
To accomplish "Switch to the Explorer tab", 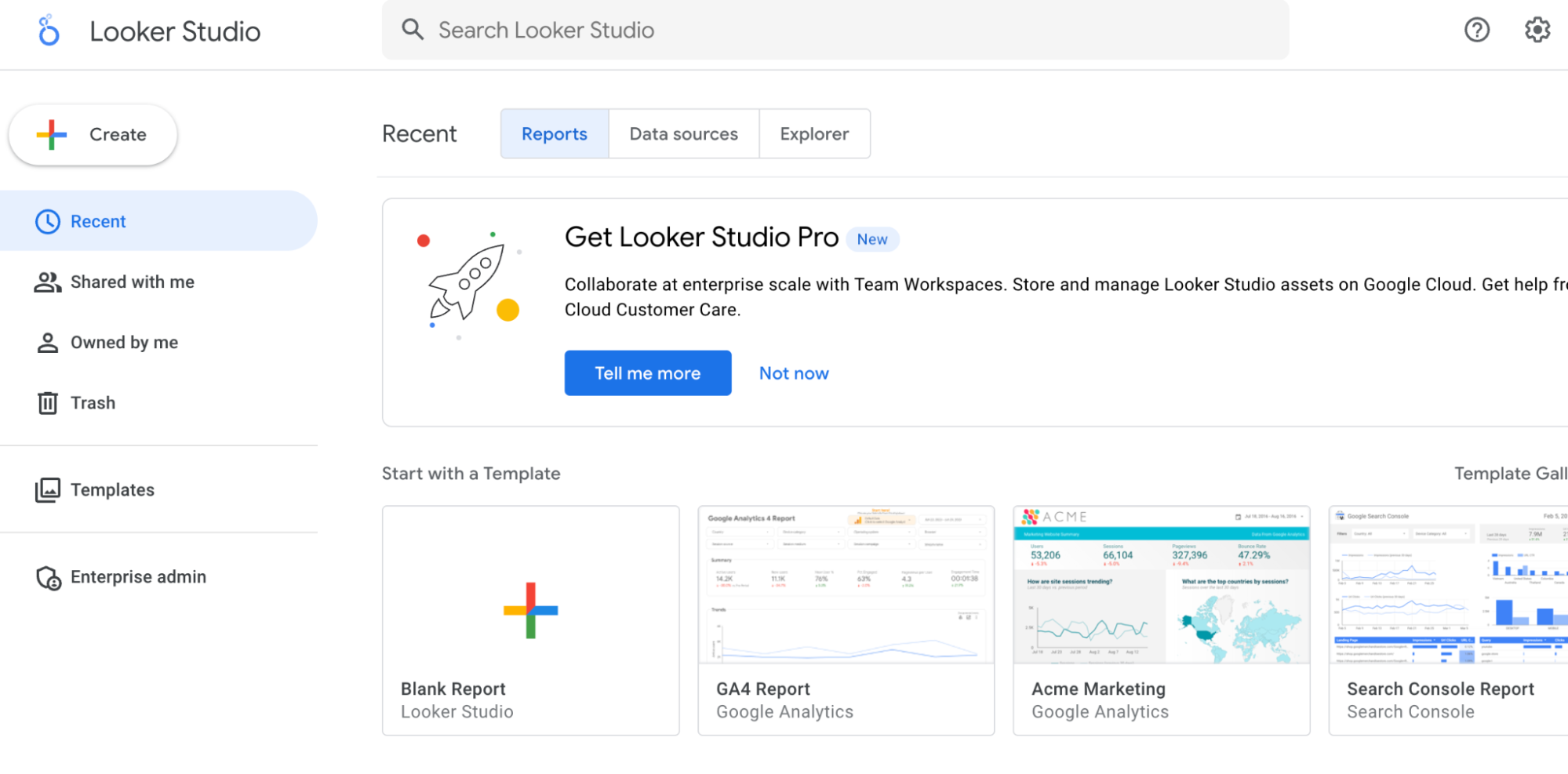I will 814,133.
